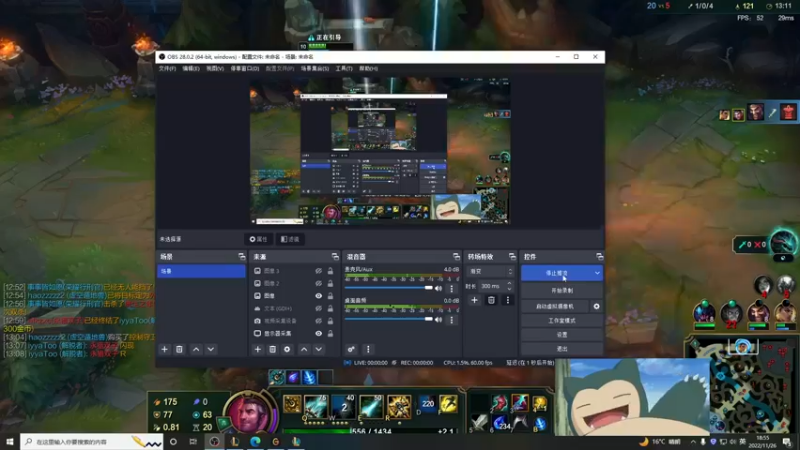
Task: Hide the visible 图像 source
Action: (x=318, y=296)
